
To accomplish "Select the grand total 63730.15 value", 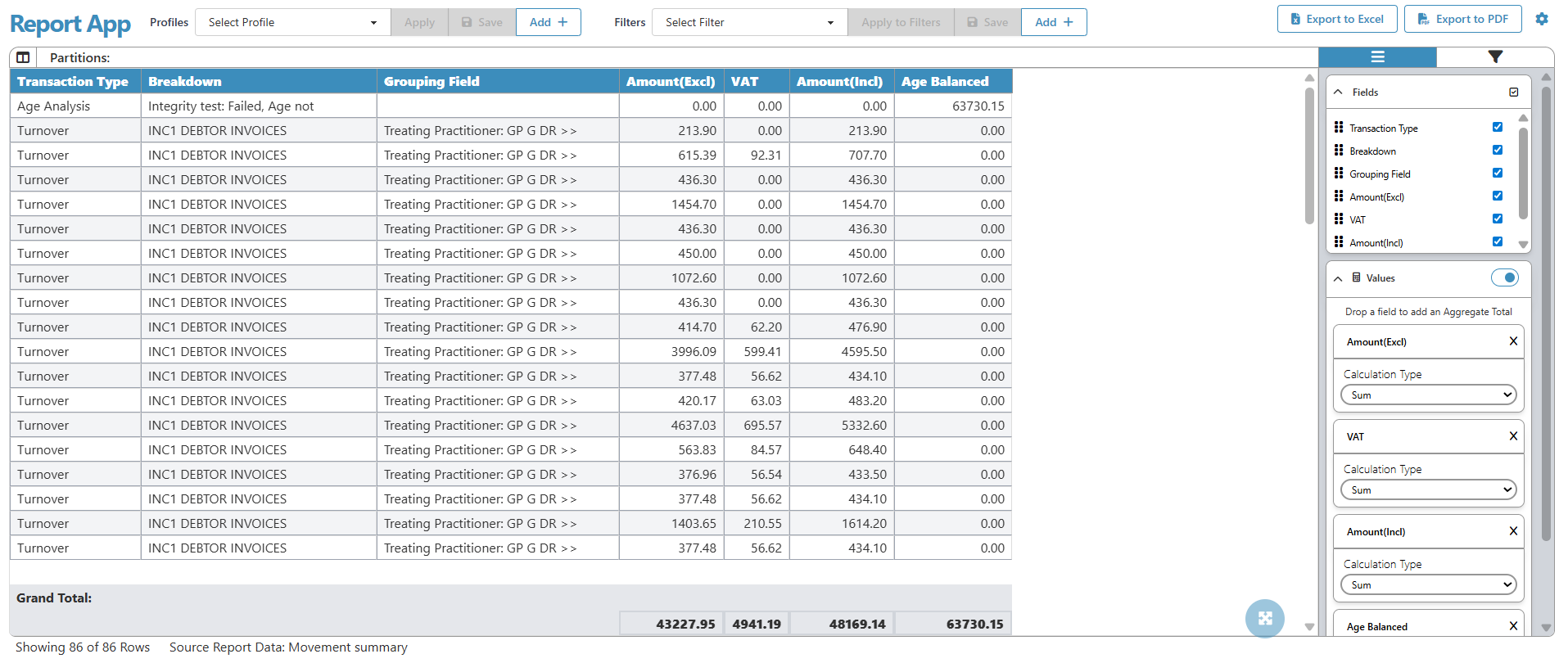I will click(x=953, y=623).
